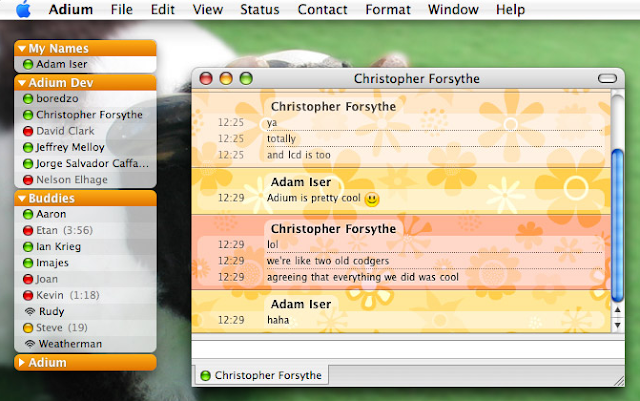Screen dimensions: 640x401
Task: Click the chat scrollbar thumb
Action: point(618,226)
